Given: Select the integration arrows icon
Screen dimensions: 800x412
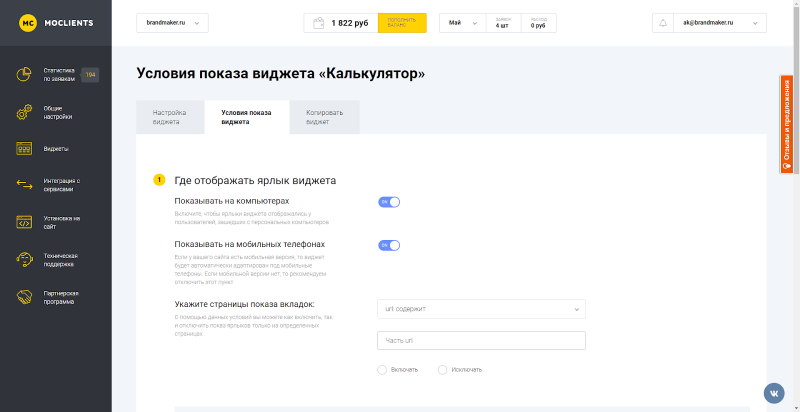Looking at the screenshot, I should (24, 185).
